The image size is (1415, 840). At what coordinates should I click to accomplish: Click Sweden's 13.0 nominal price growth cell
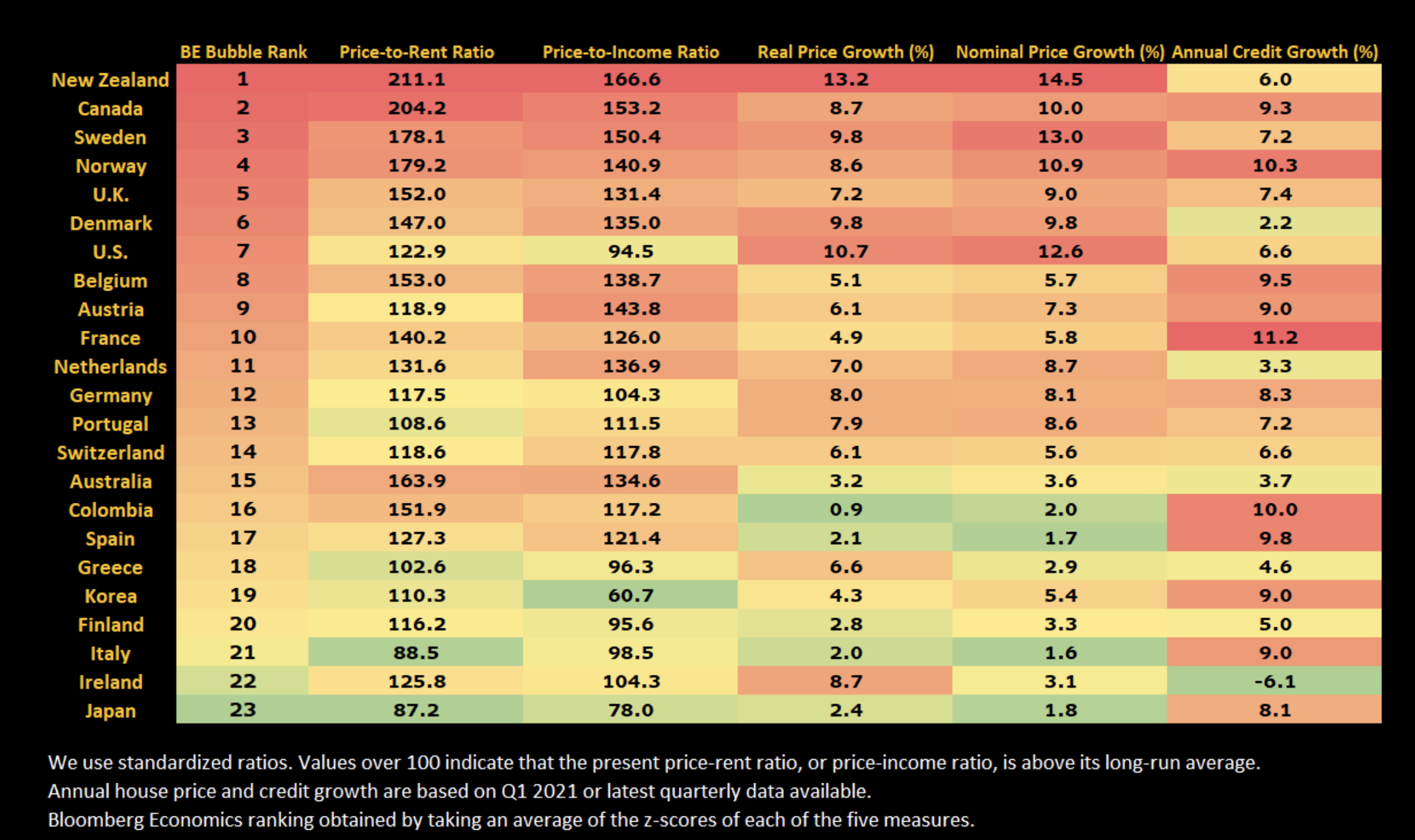pyautogui.click(x=1060, y=136)
